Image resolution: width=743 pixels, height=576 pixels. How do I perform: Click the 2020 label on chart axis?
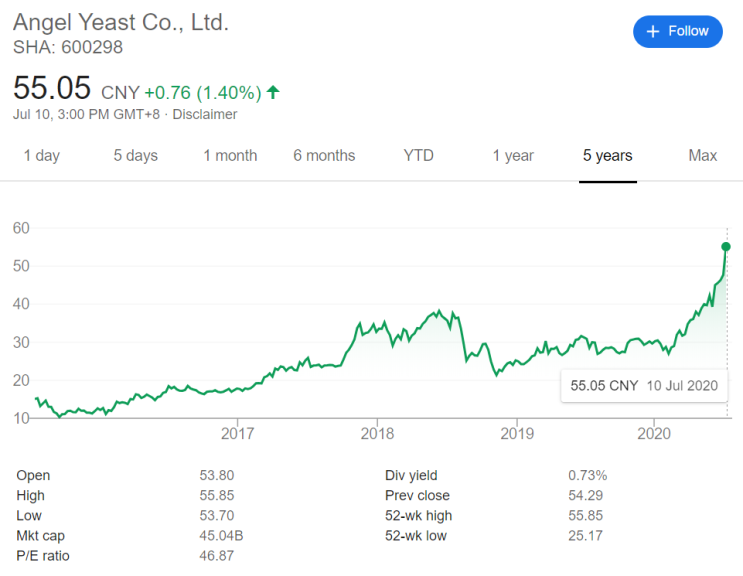(653, 434)
